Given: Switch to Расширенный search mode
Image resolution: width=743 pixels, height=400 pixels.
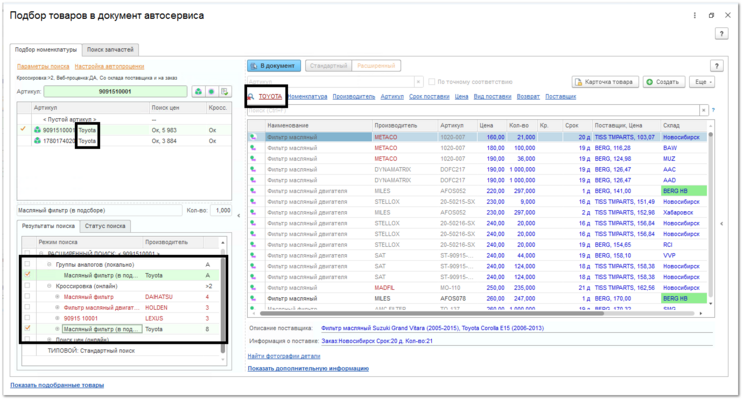Looking at the screenshot, I should tap(376, 66).
